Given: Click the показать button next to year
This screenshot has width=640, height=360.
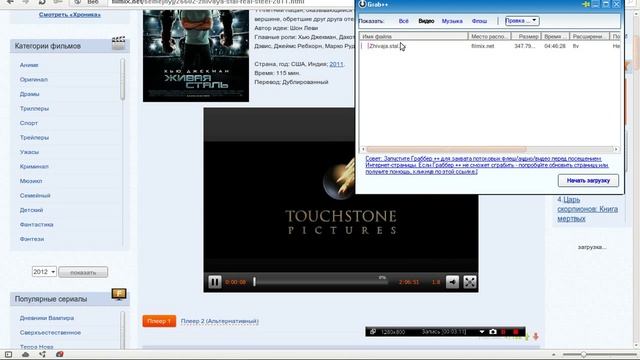Looking at the screenshot, I should pyautogui.click(x=83, y=272).
